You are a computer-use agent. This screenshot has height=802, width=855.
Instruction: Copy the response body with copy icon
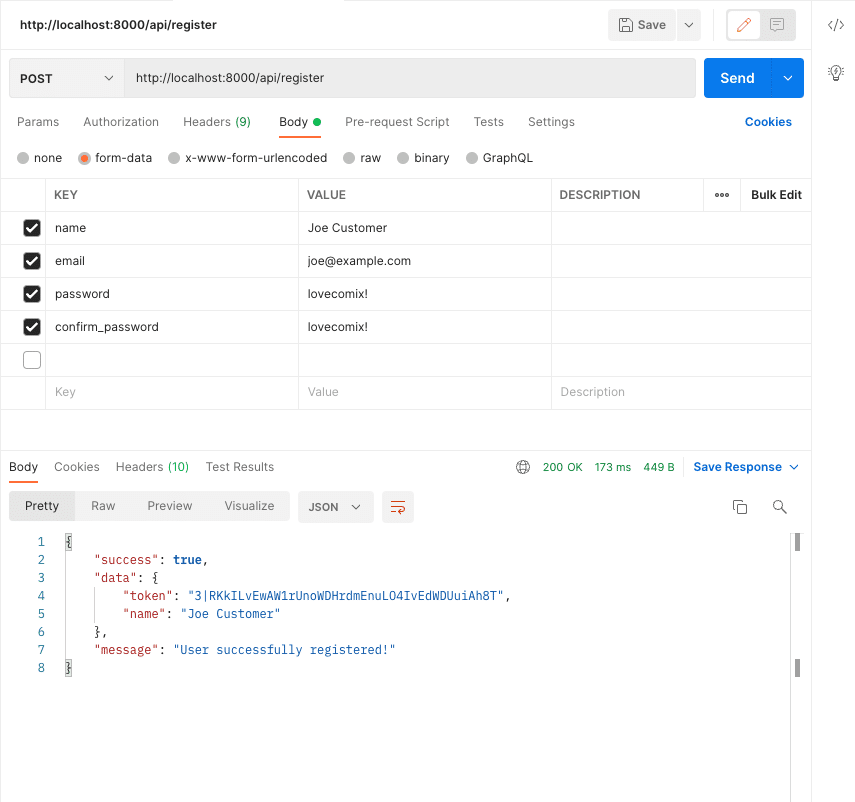[739, 507]
